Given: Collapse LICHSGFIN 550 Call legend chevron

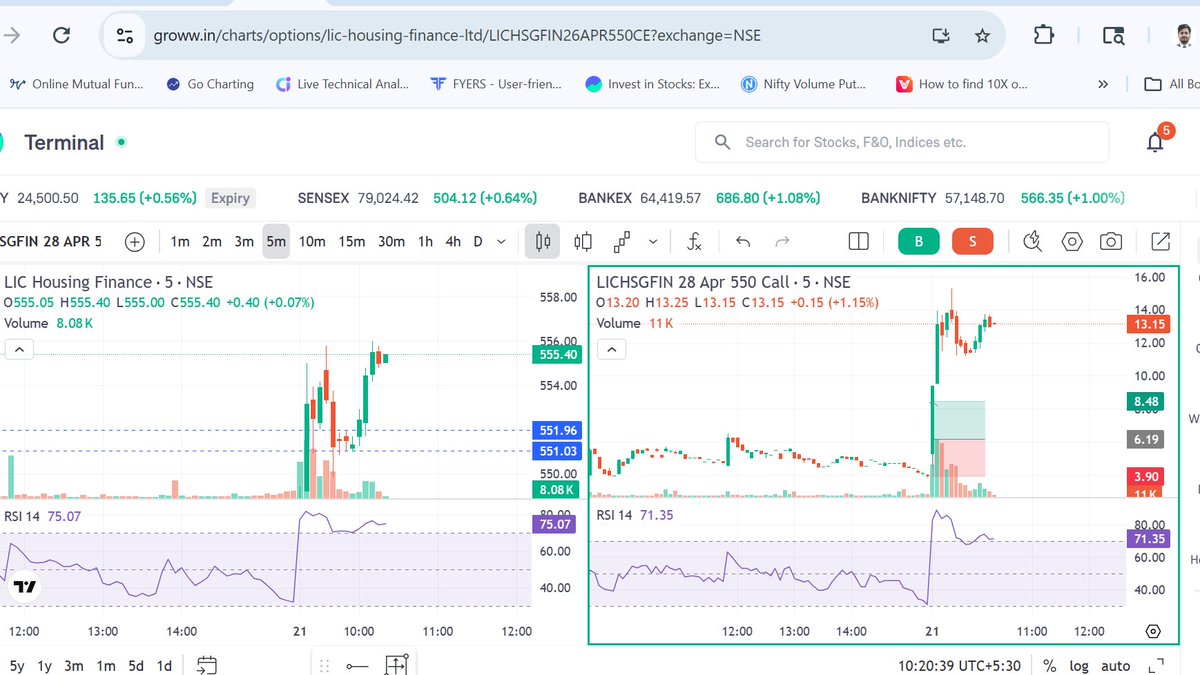Looking at the screenshot, I should click(611, 349).
